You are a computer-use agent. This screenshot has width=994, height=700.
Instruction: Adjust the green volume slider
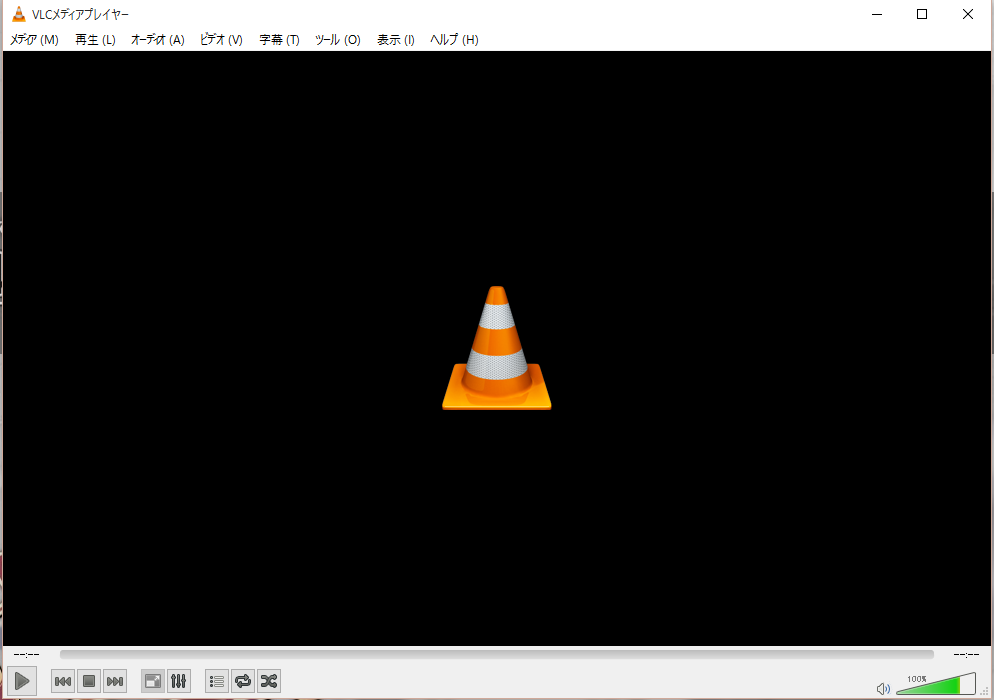coord(936,684)
